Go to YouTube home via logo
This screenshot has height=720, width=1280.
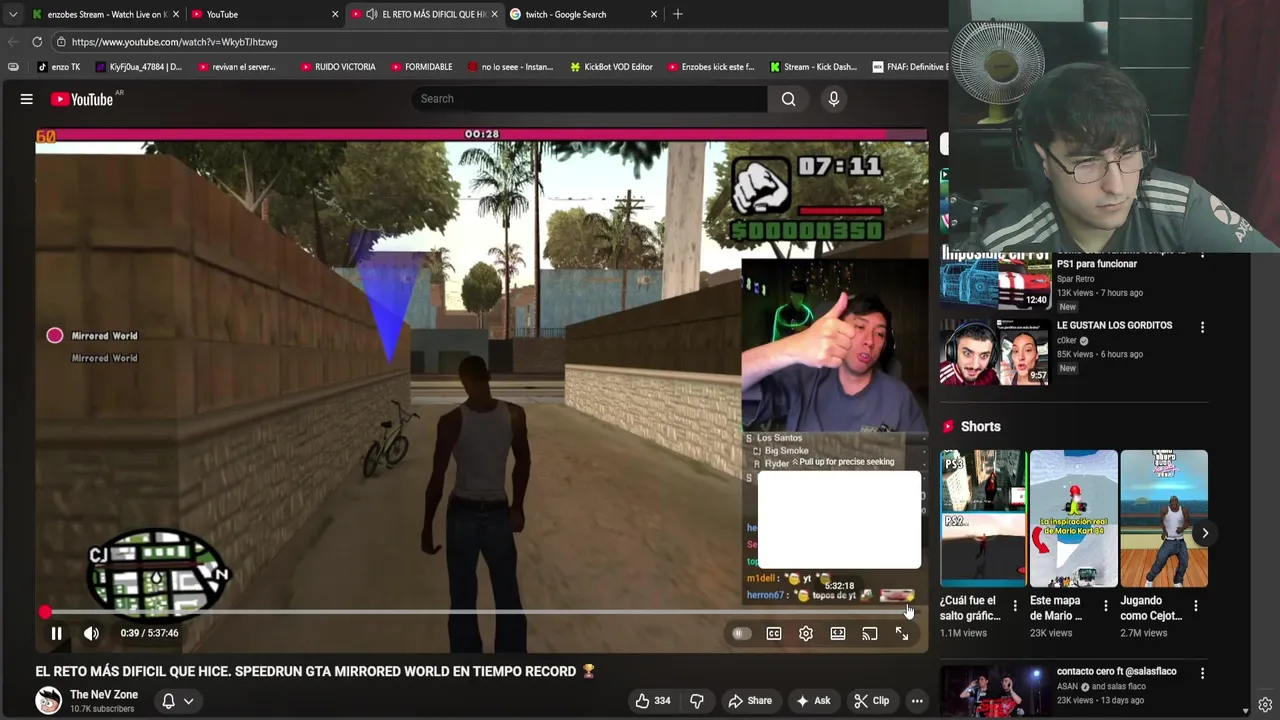pos(81,99)
